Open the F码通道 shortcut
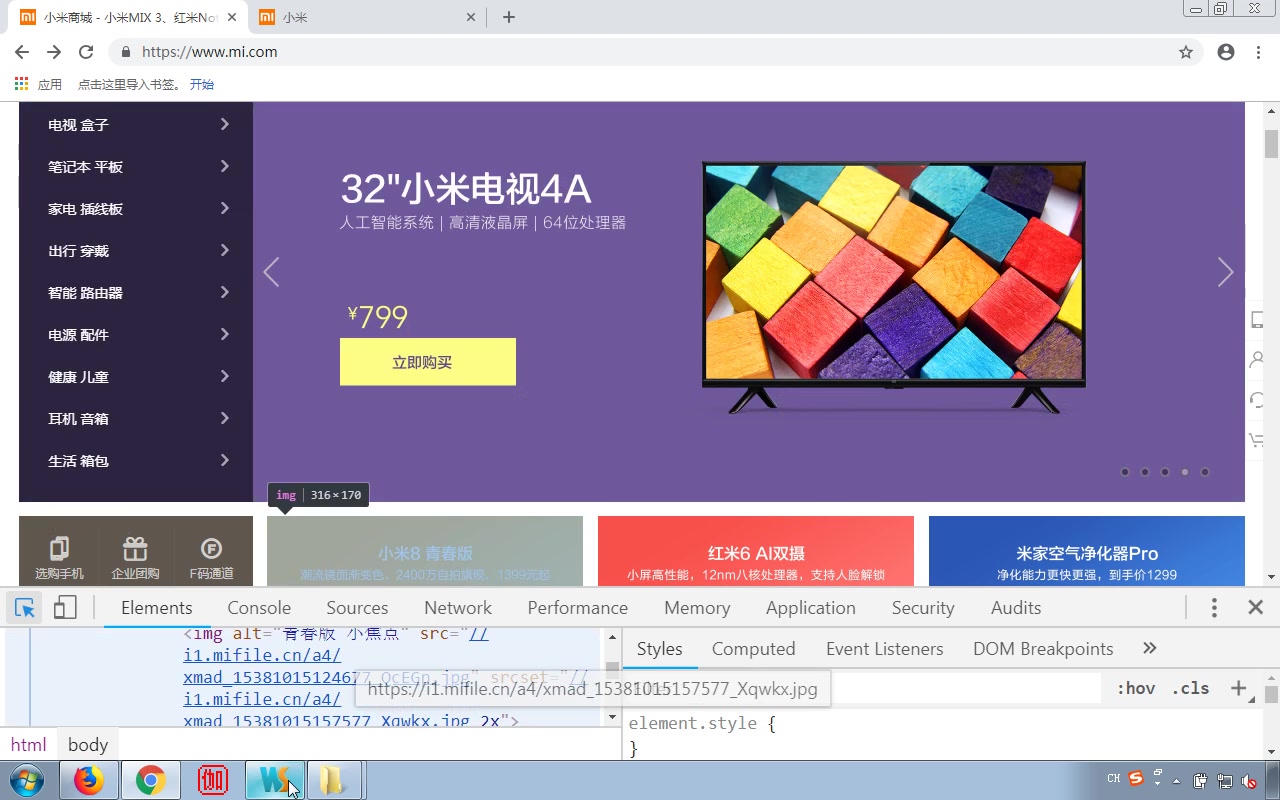 pyautogui.click(x=211, y=558)
